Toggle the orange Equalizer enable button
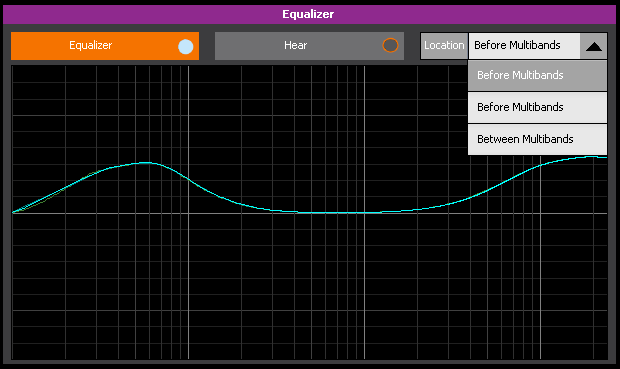The image size is (620, 369). (105, 46)
